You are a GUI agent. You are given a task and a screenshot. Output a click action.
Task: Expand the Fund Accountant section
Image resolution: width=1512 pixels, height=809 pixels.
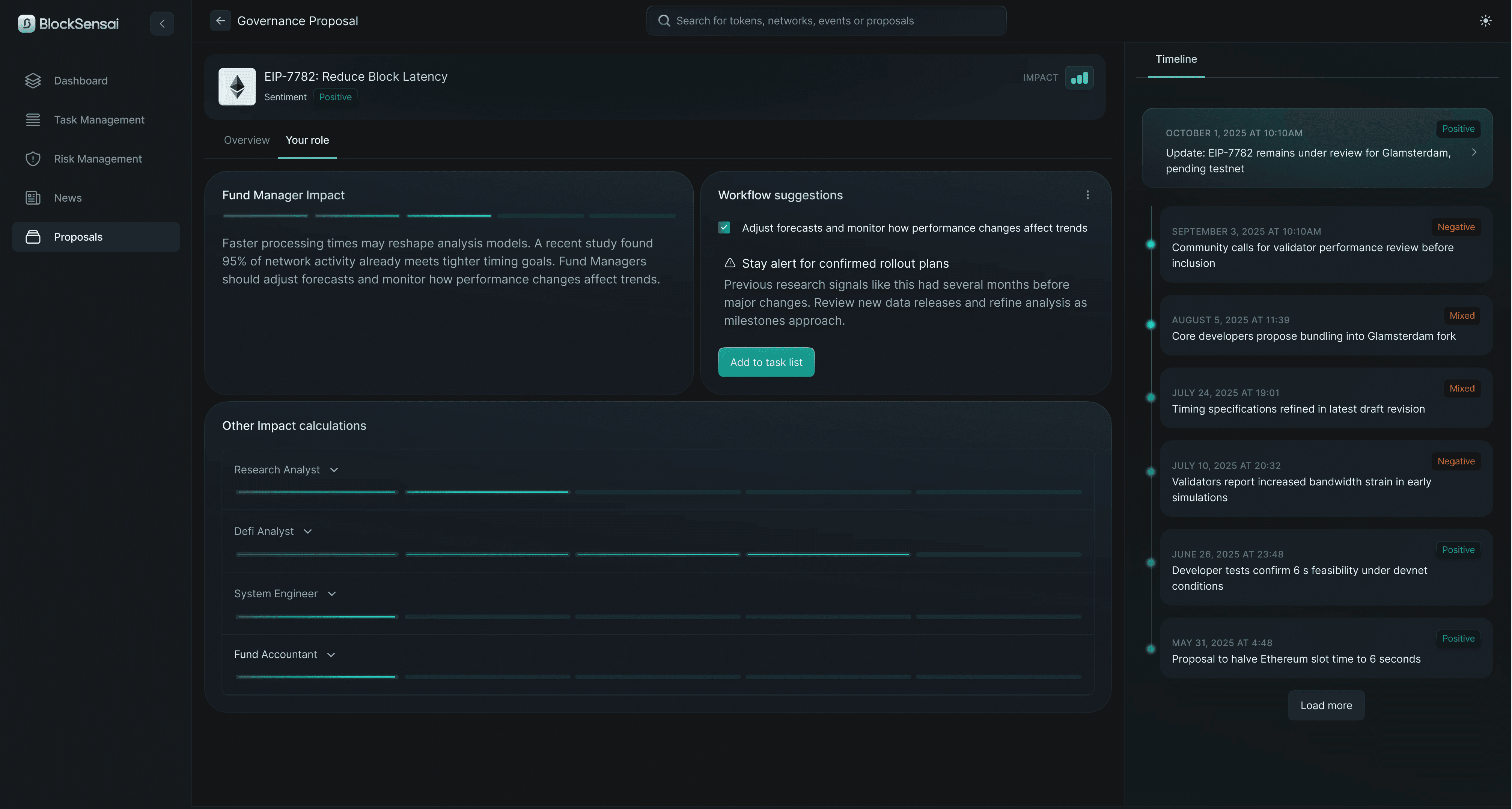(330, 655)
